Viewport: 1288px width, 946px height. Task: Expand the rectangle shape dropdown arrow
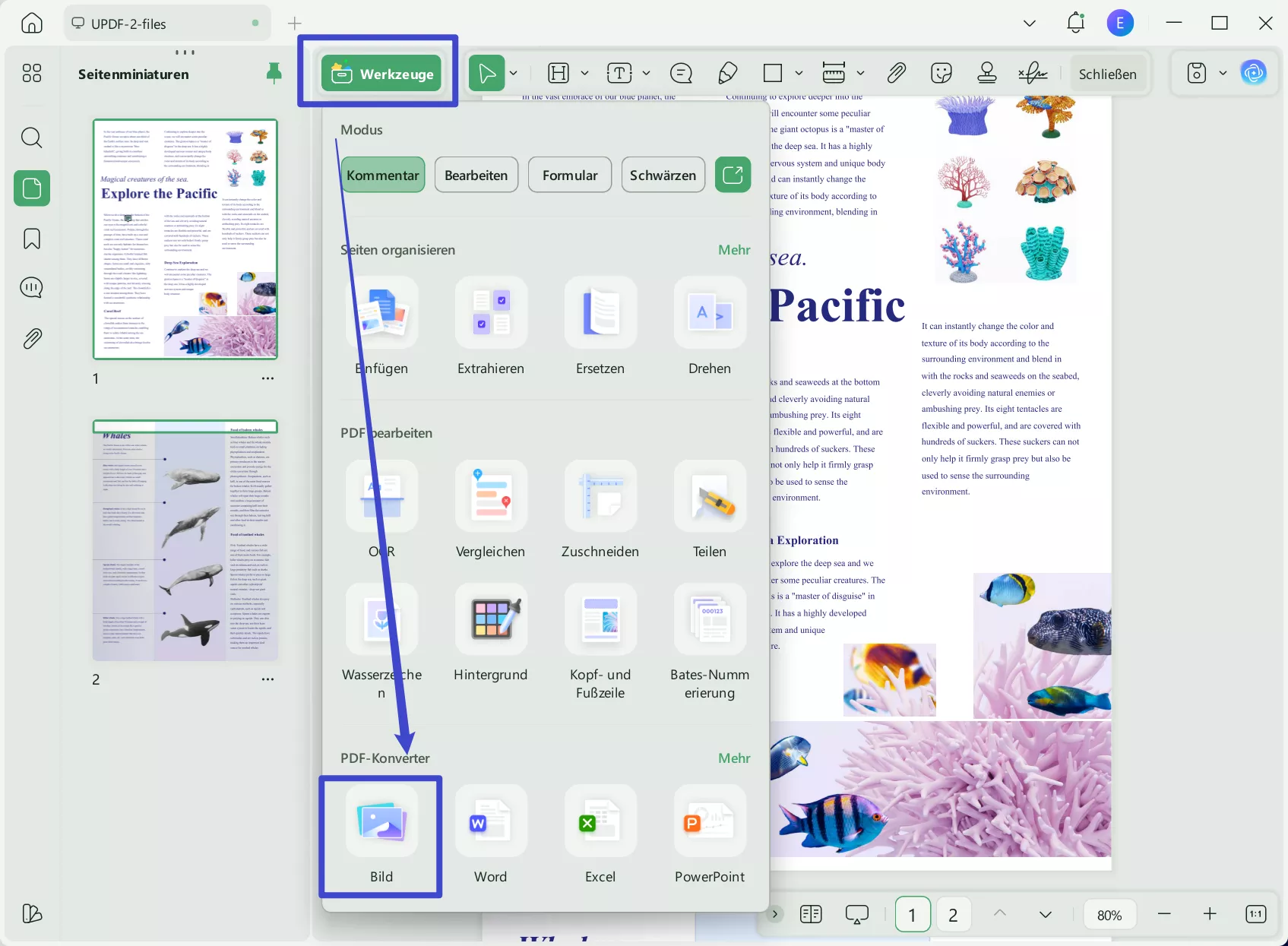click(x=799, y=73)
